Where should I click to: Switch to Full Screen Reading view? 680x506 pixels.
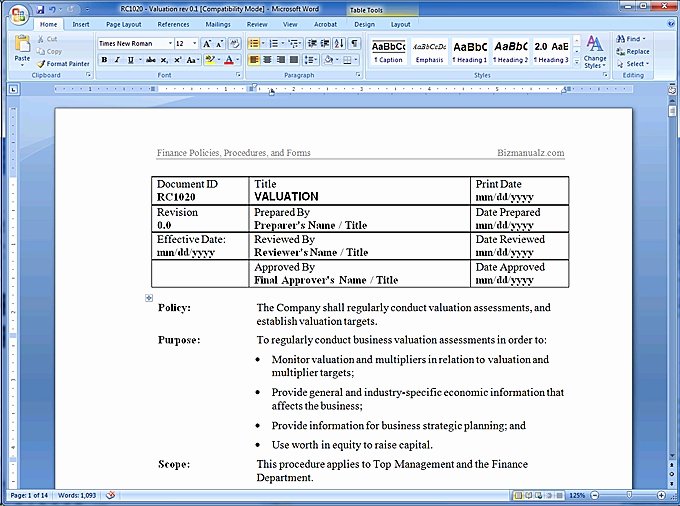pyautogui.click(x=528, y=495)
